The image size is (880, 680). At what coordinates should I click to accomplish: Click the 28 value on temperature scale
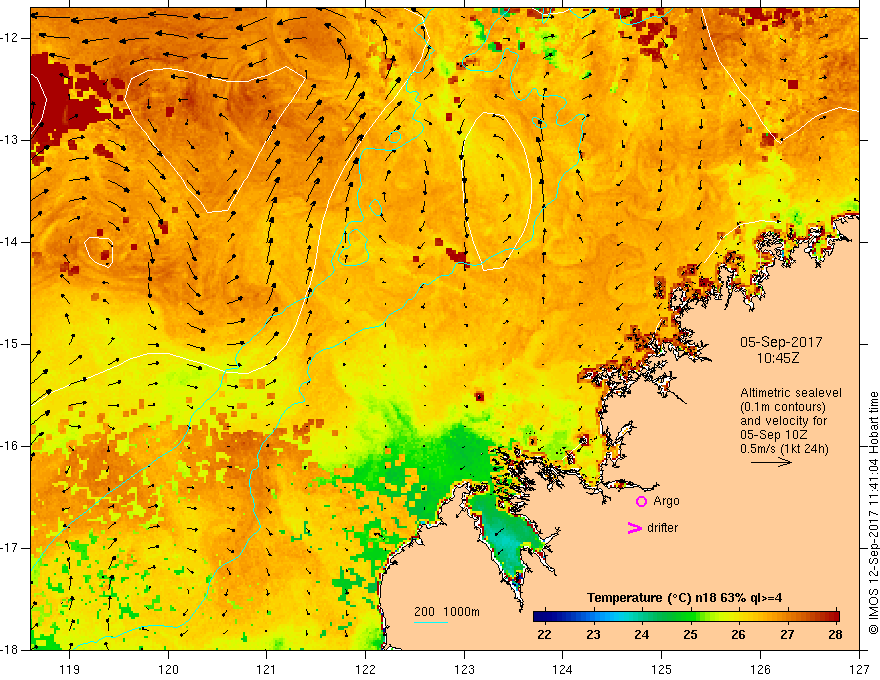pos(835,635)
